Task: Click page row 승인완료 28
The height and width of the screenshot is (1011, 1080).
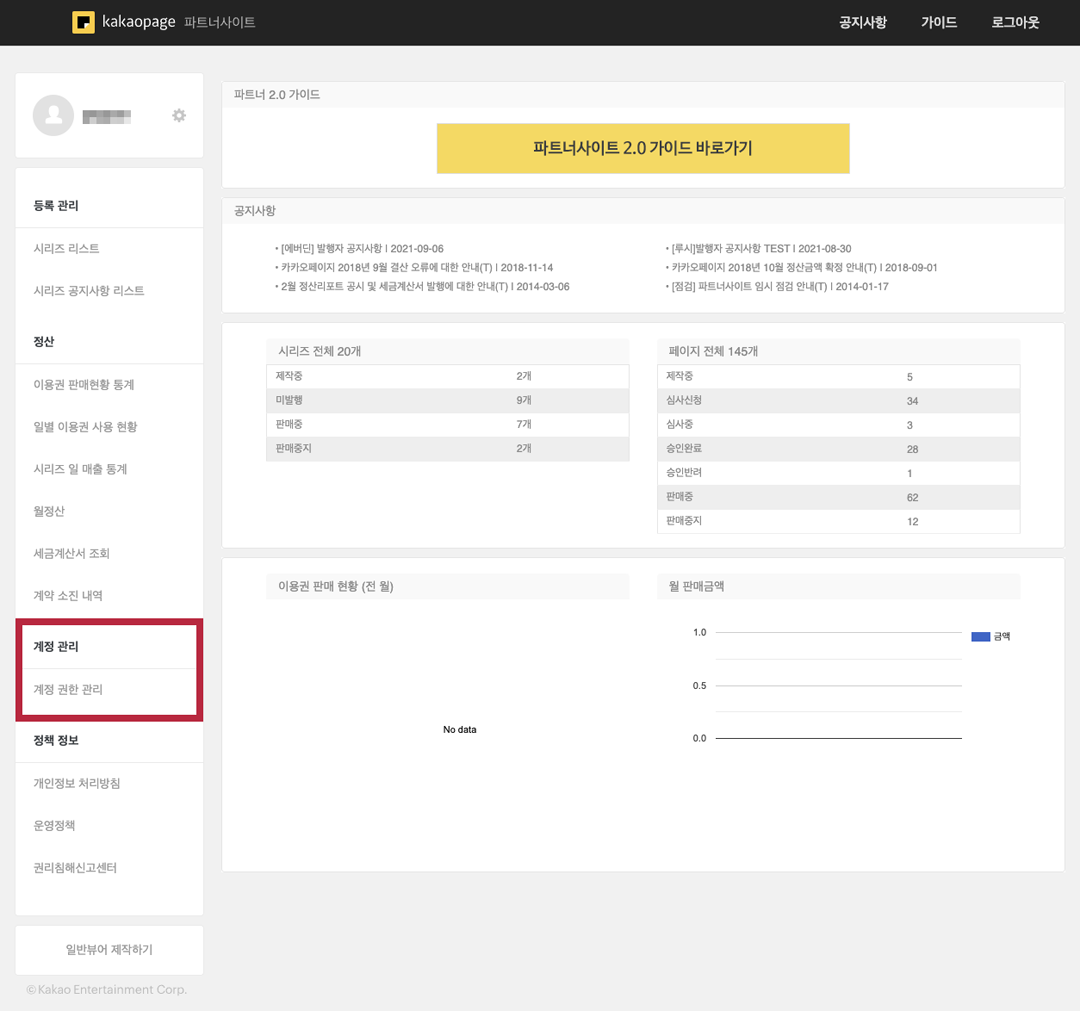Action: (x=838, y=449)
